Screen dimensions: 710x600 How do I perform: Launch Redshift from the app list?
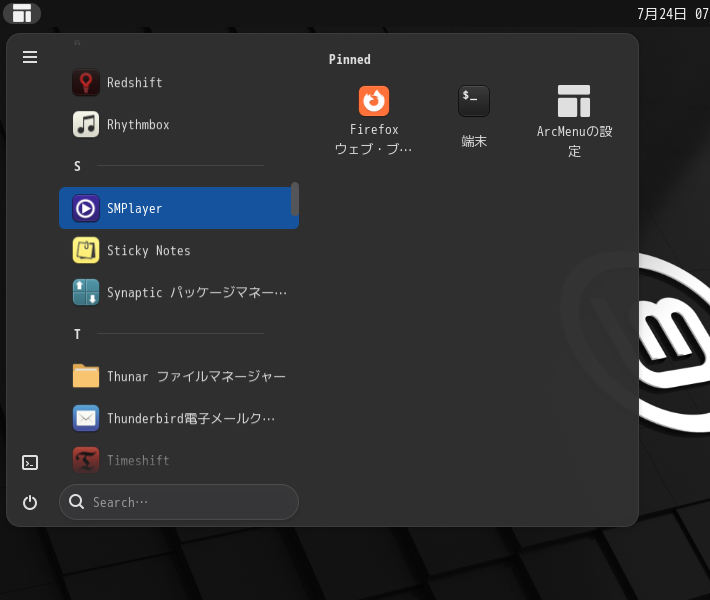179,82
